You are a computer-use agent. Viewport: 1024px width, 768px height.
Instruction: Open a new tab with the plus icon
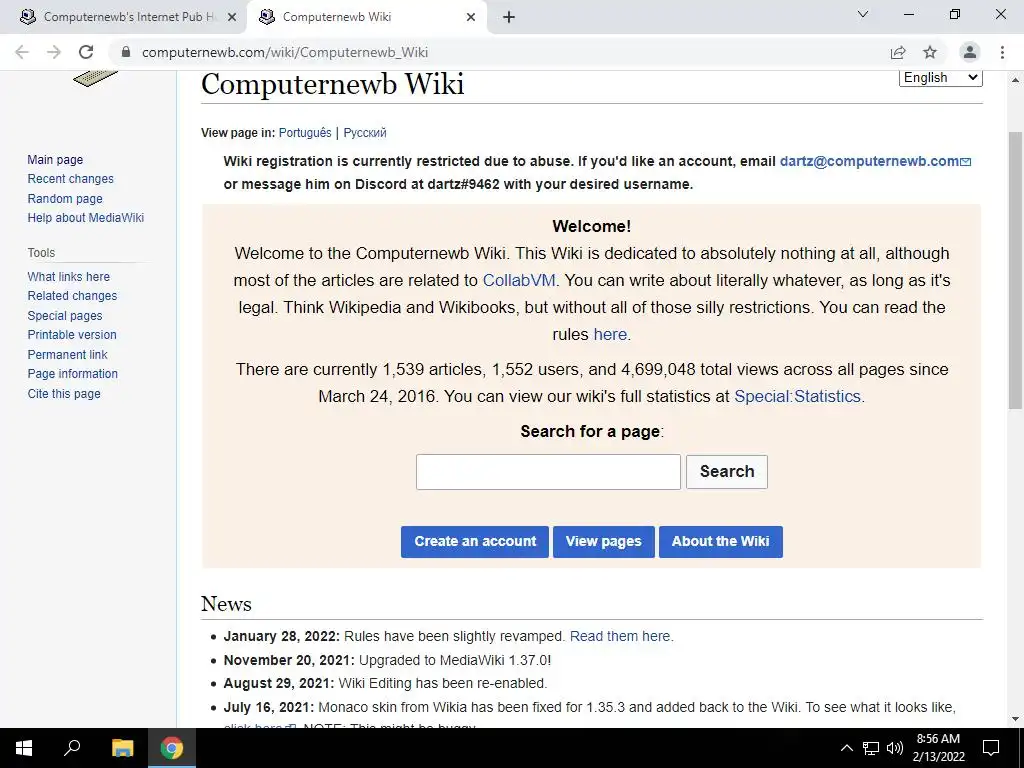tap(509, 17)
